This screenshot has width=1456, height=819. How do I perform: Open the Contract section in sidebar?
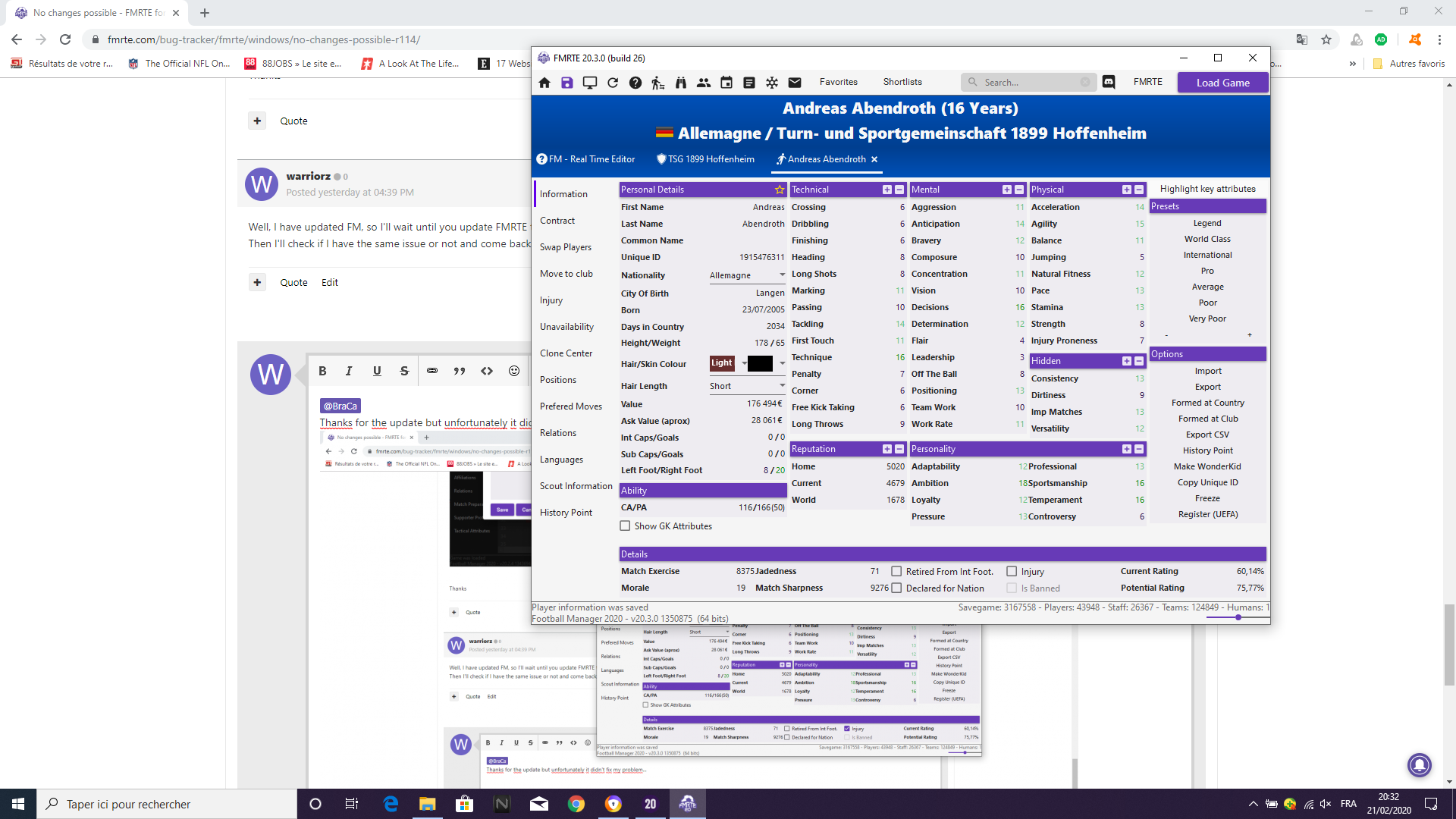pos(557,221)
